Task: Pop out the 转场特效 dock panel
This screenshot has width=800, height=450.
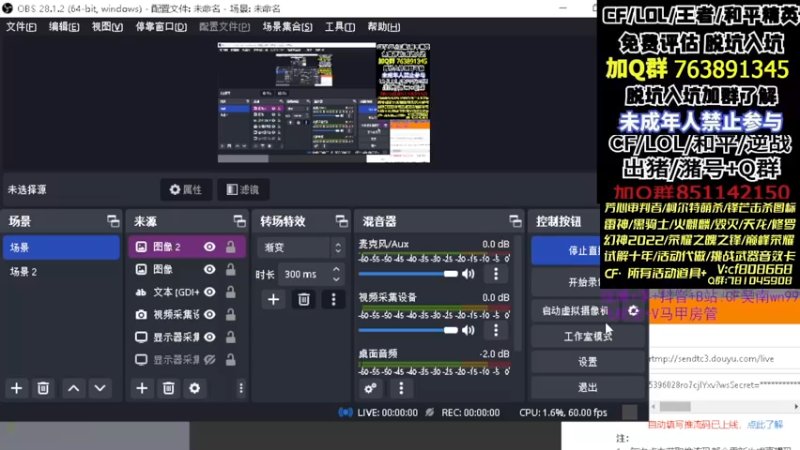Action: pyautogui.click(x=341, y=221)
